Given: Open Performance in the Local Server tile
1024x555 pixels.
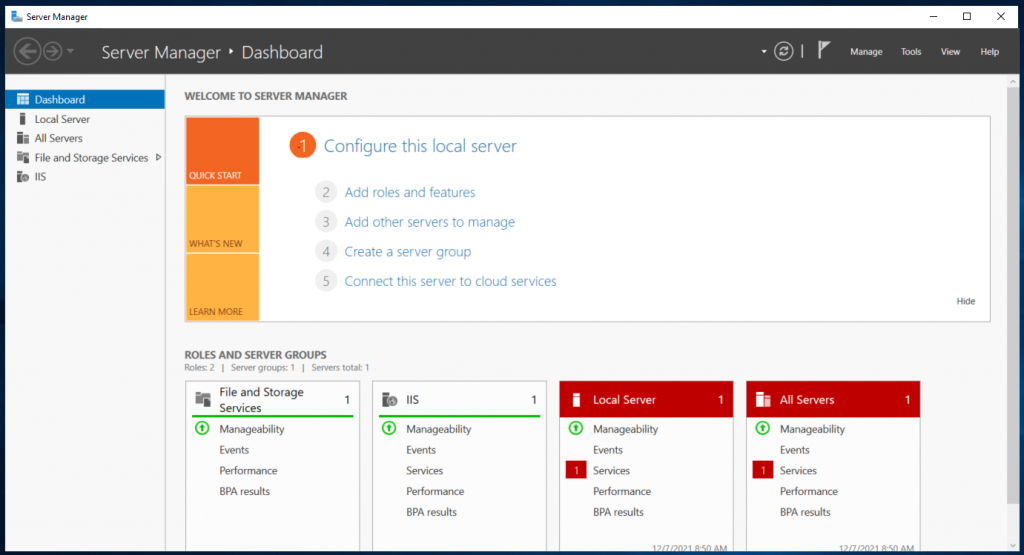Looking at the screenshot, I should click(622, 491).
